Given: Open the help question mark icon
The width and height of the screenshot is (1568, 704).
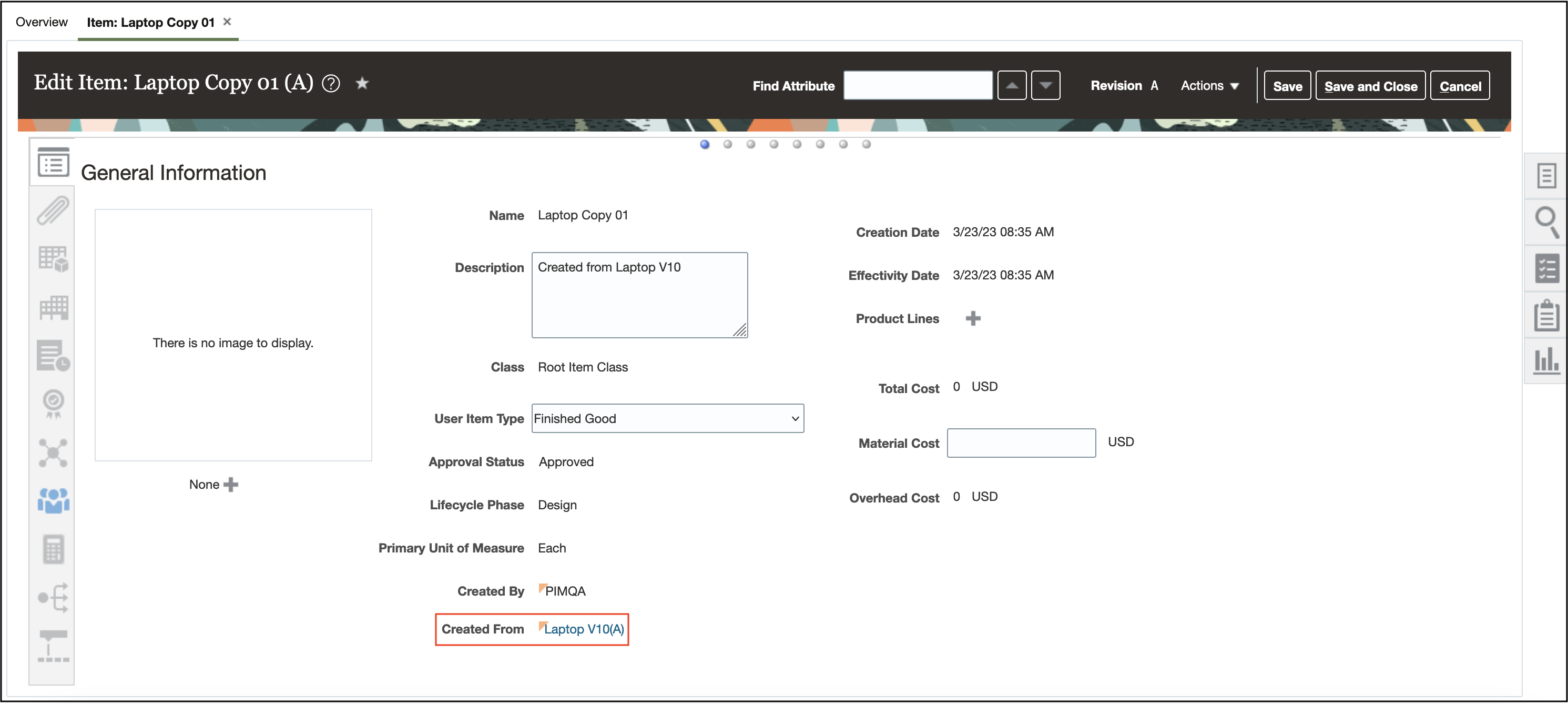Looking at the screenshot, I should (331, 84).
